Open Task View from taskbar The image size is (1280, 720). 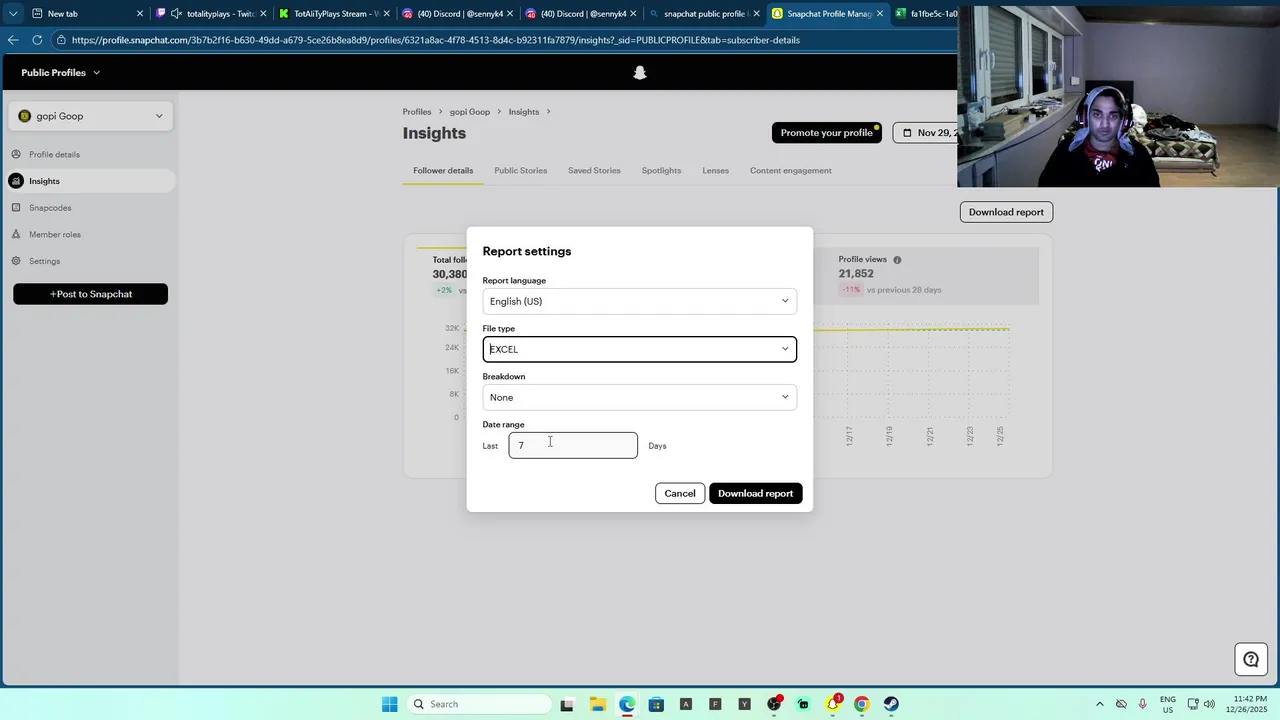567,704
